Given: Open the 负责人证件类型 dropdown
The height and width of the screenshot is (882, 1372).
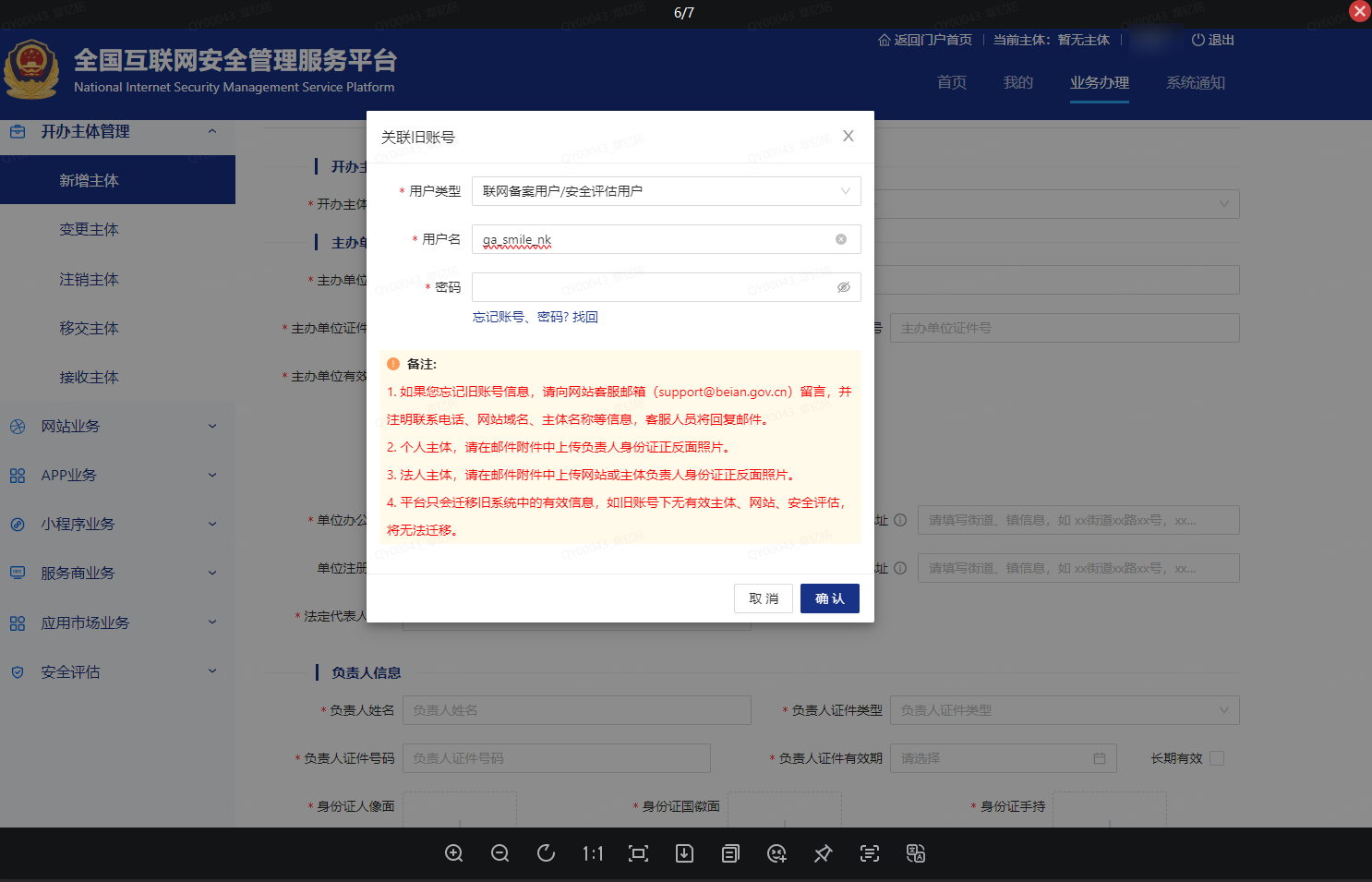Looking at the screenshot, I should 1064,710.
